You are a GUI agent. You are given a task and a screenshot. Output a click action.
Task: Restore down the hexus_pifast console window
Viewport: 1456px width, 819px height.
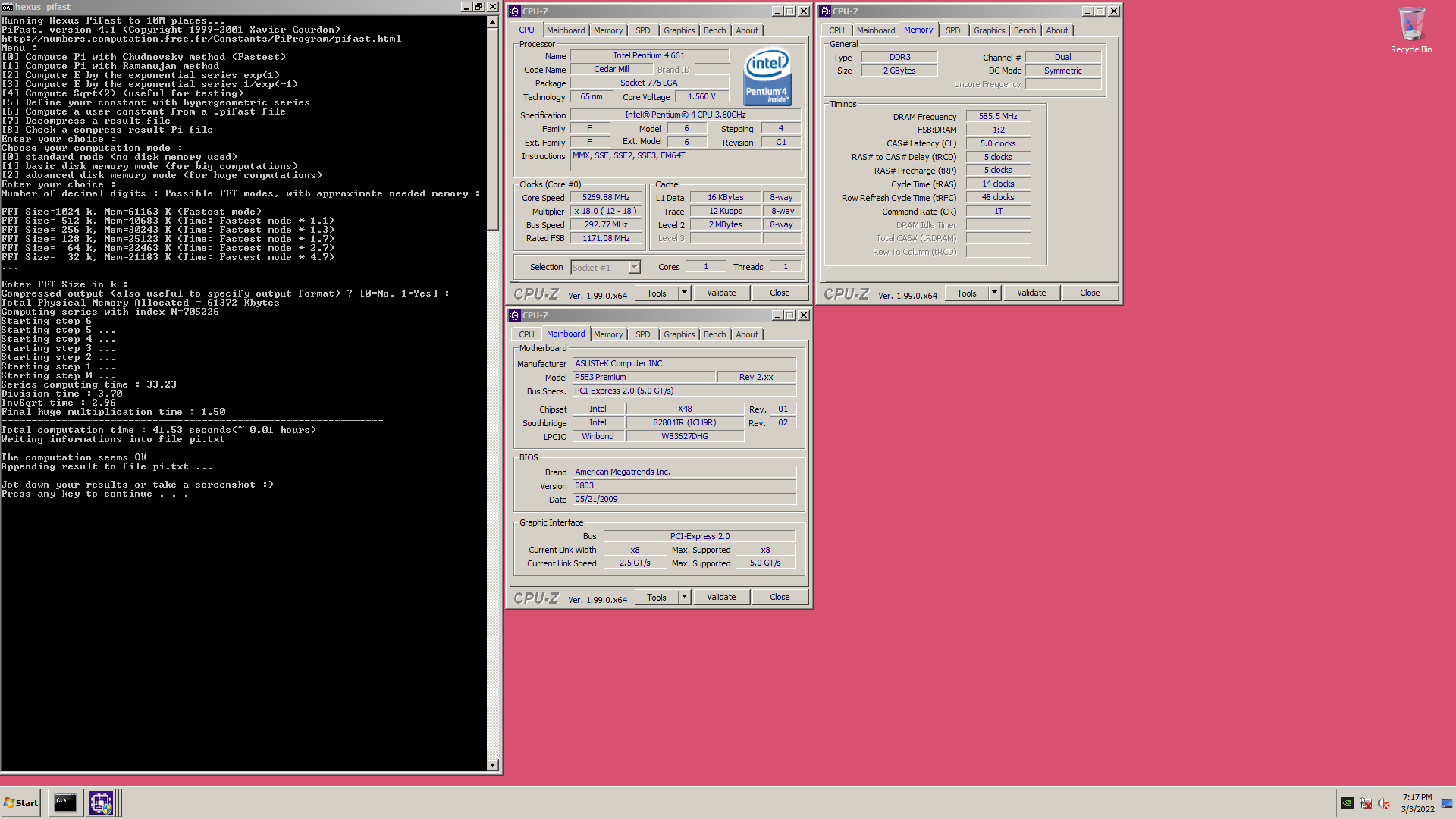point(479,7)
